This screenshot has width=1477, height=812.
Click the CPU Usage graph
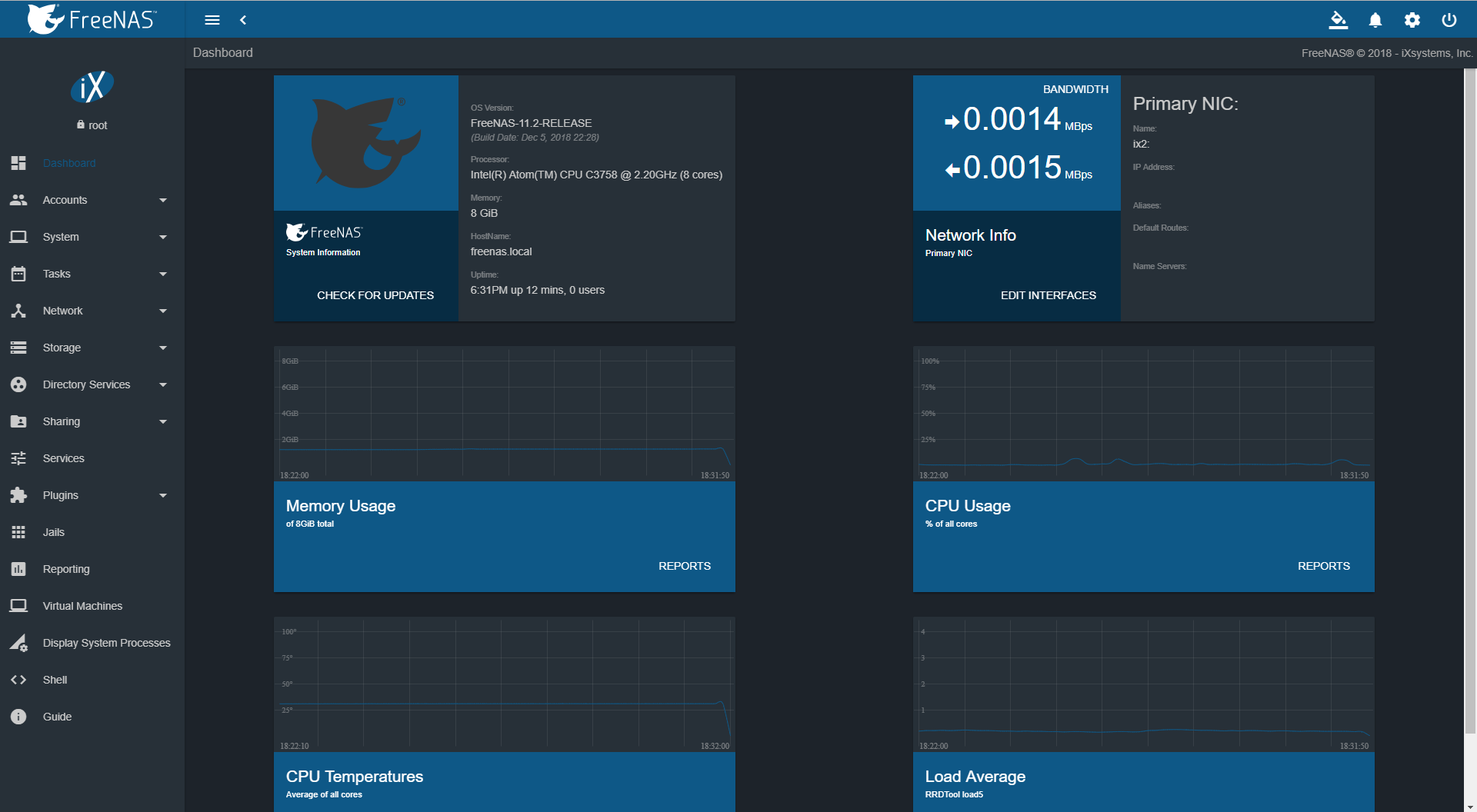point(1144,414)
